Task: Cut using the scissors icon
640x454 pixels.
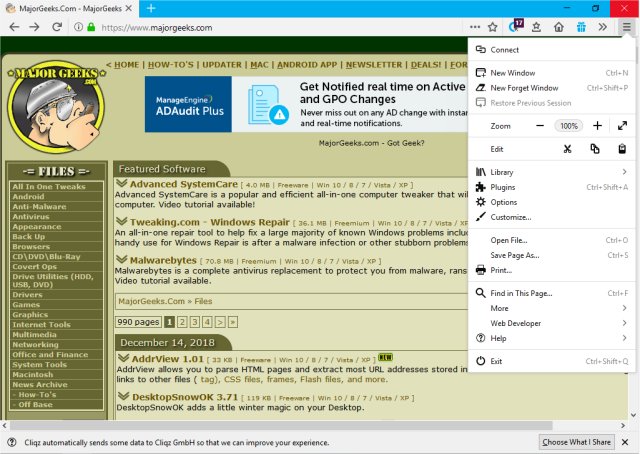Action: point(567,149)
